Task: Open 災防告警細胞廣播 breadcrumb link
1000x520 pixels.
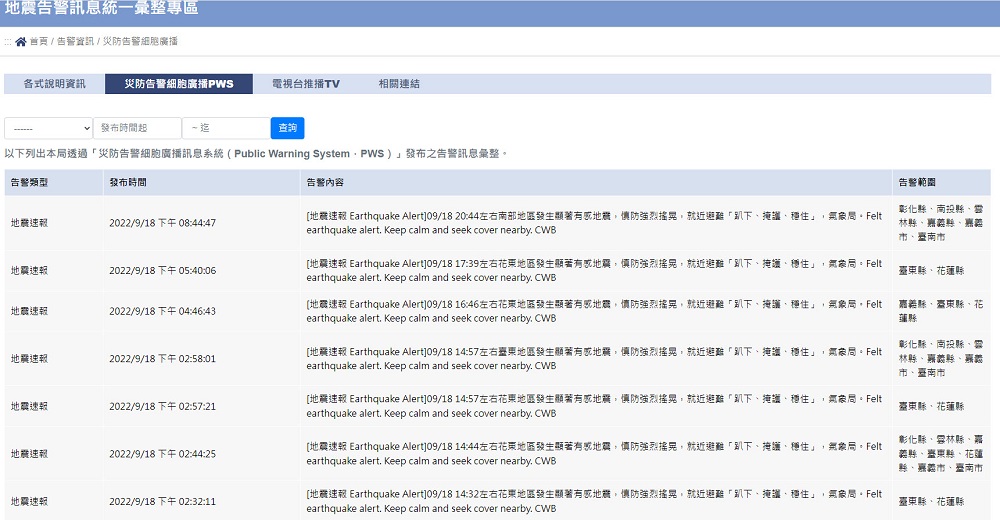Action: tap(140, 41)
